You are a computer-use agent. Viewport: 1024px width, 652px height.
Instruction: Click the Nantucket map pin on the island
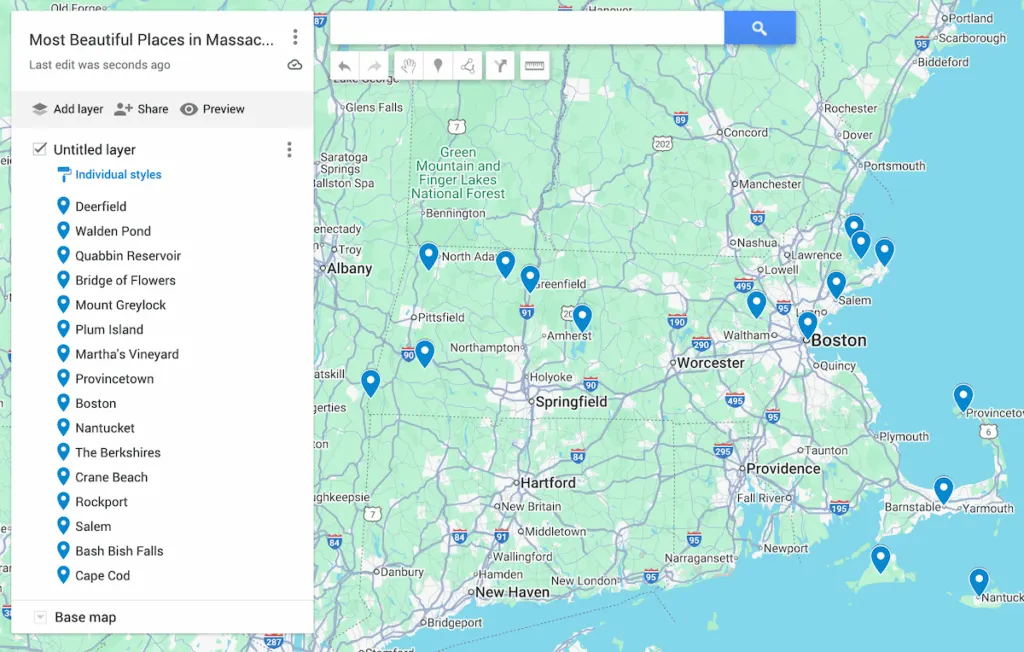(978, 581)
